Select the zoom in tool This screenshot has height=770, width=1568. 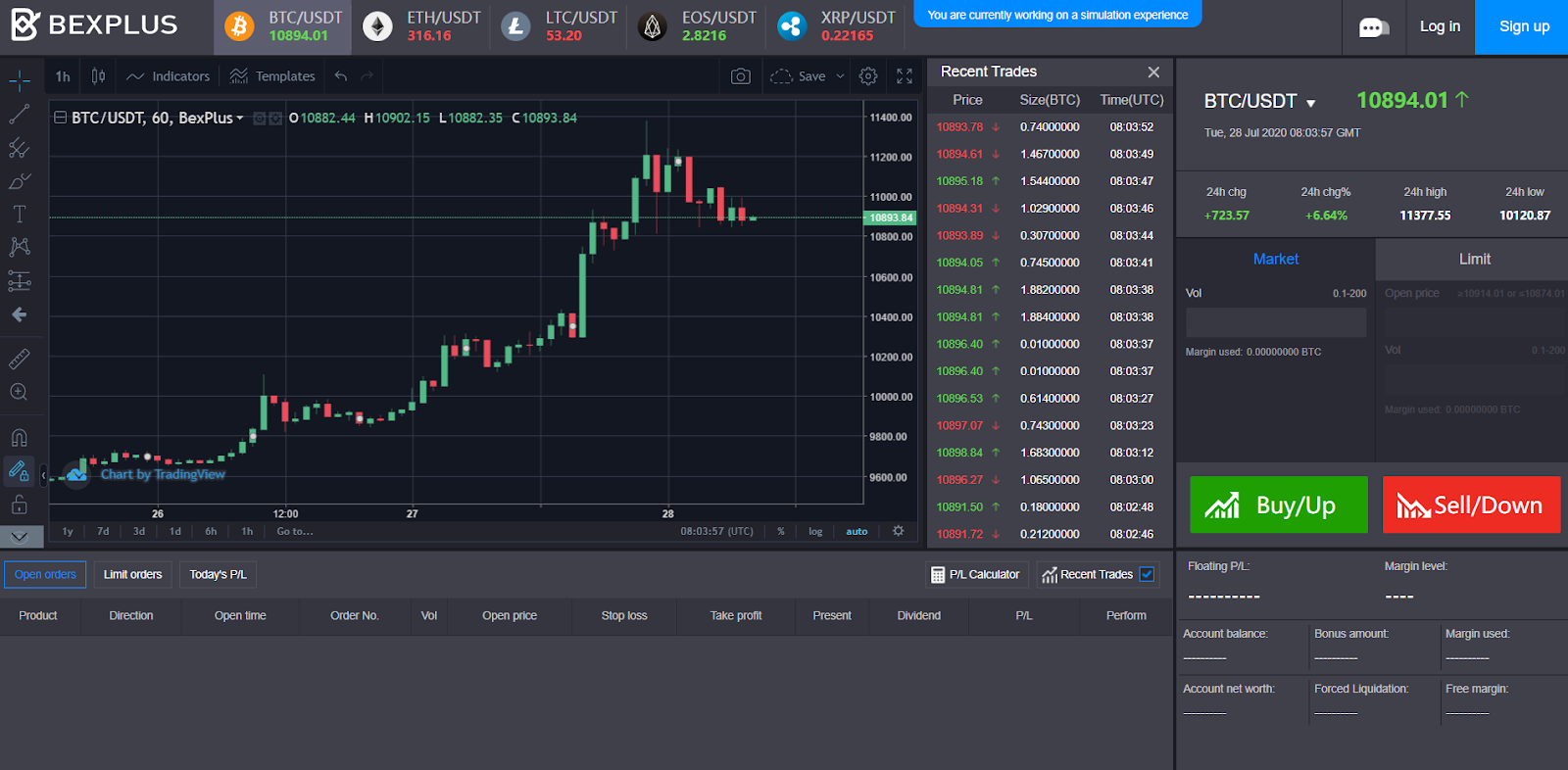click(20, 392)
